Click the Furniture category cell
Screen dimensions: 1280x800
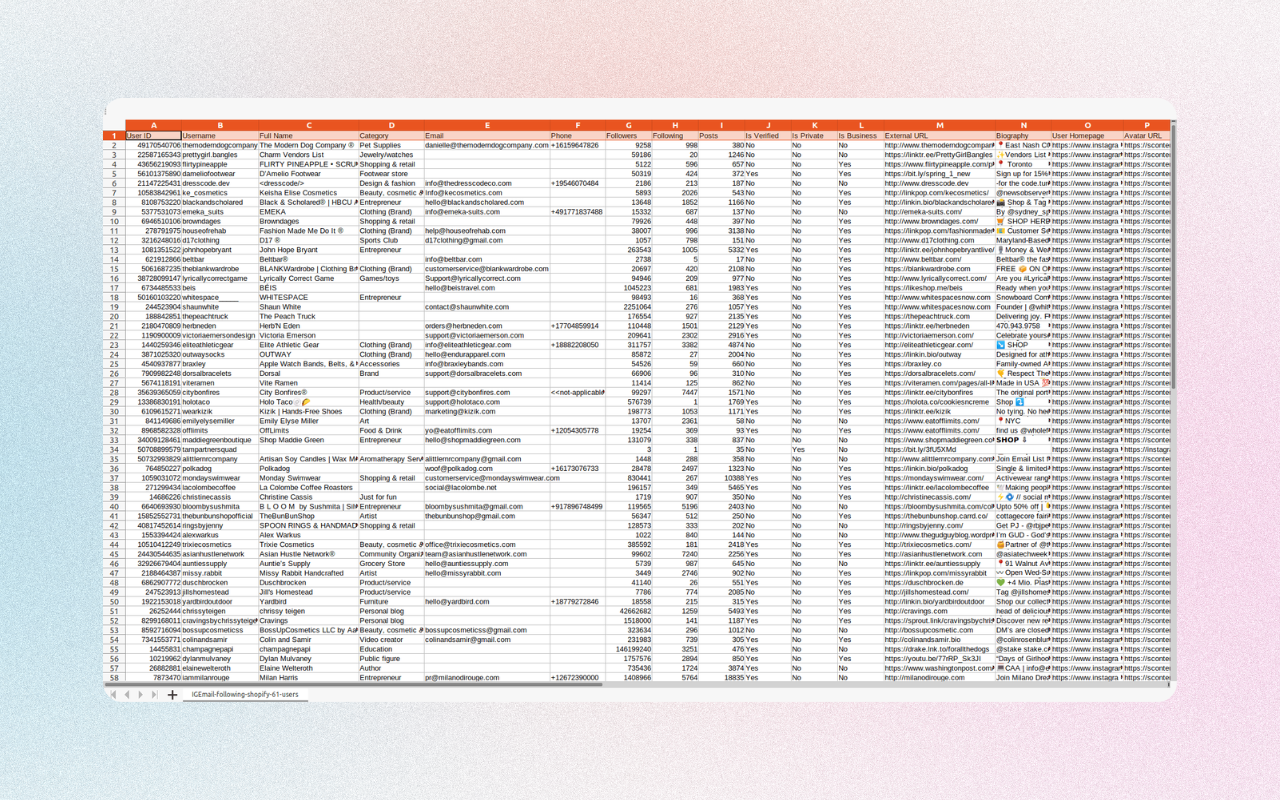tap(391, 602)
